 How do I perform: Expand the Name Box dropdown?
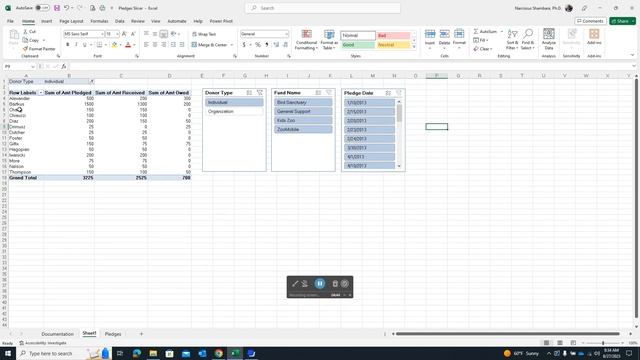33,66
